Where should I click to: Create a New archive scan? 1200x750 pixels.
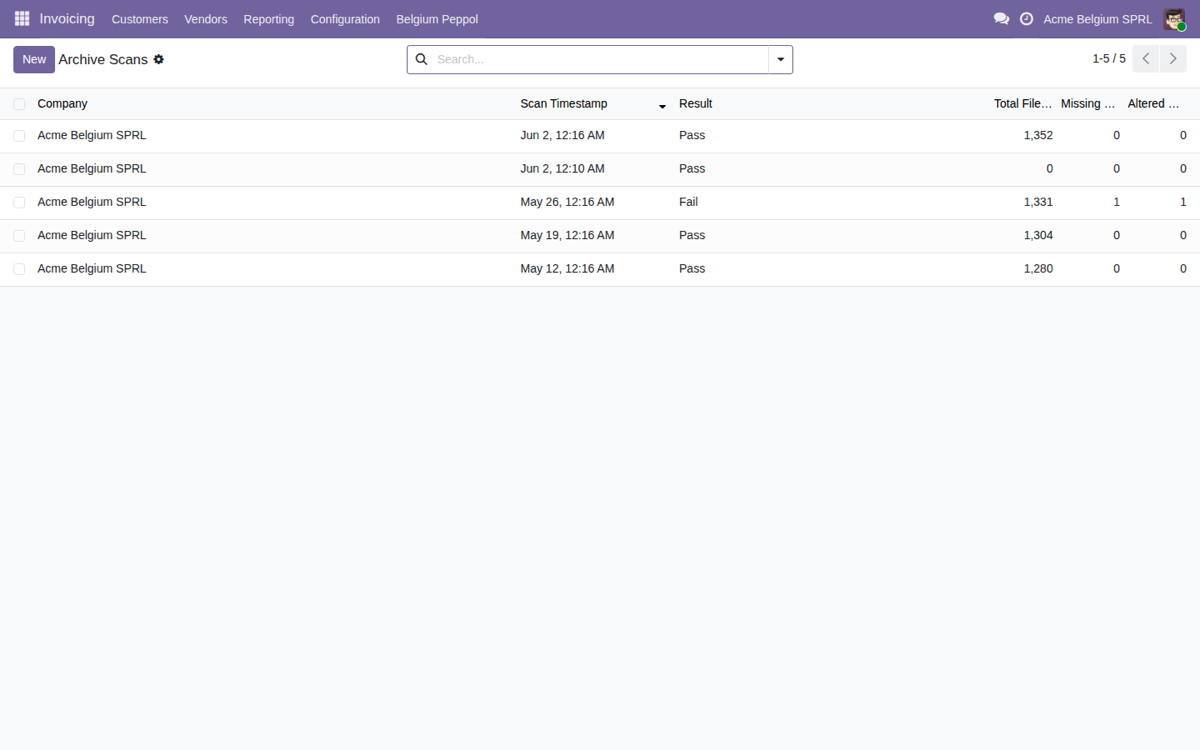pyautogui.click(x=34, y=59)
